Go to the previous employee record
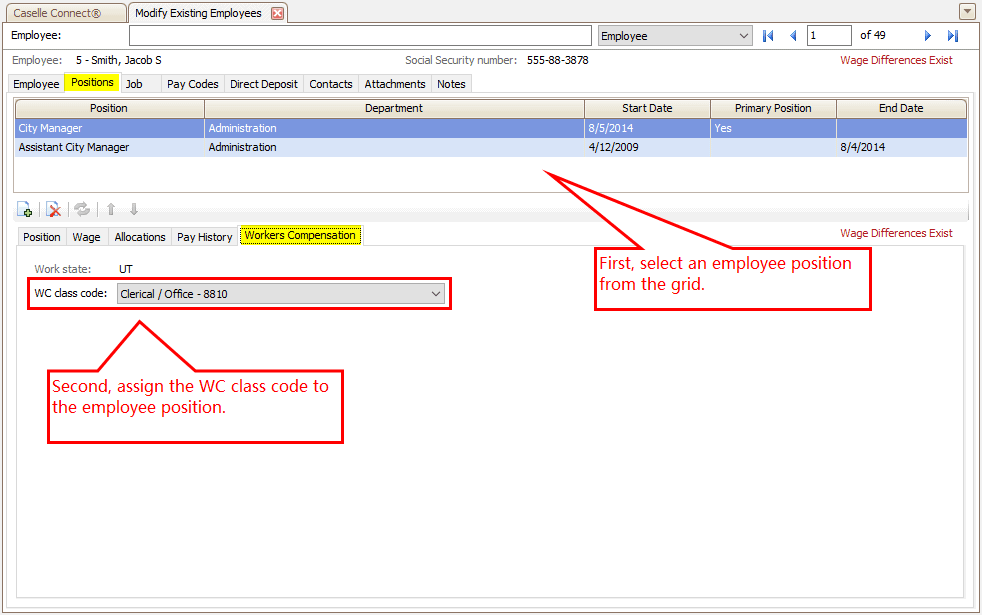This screenshot has height=615, width=982. pos(793,36)
